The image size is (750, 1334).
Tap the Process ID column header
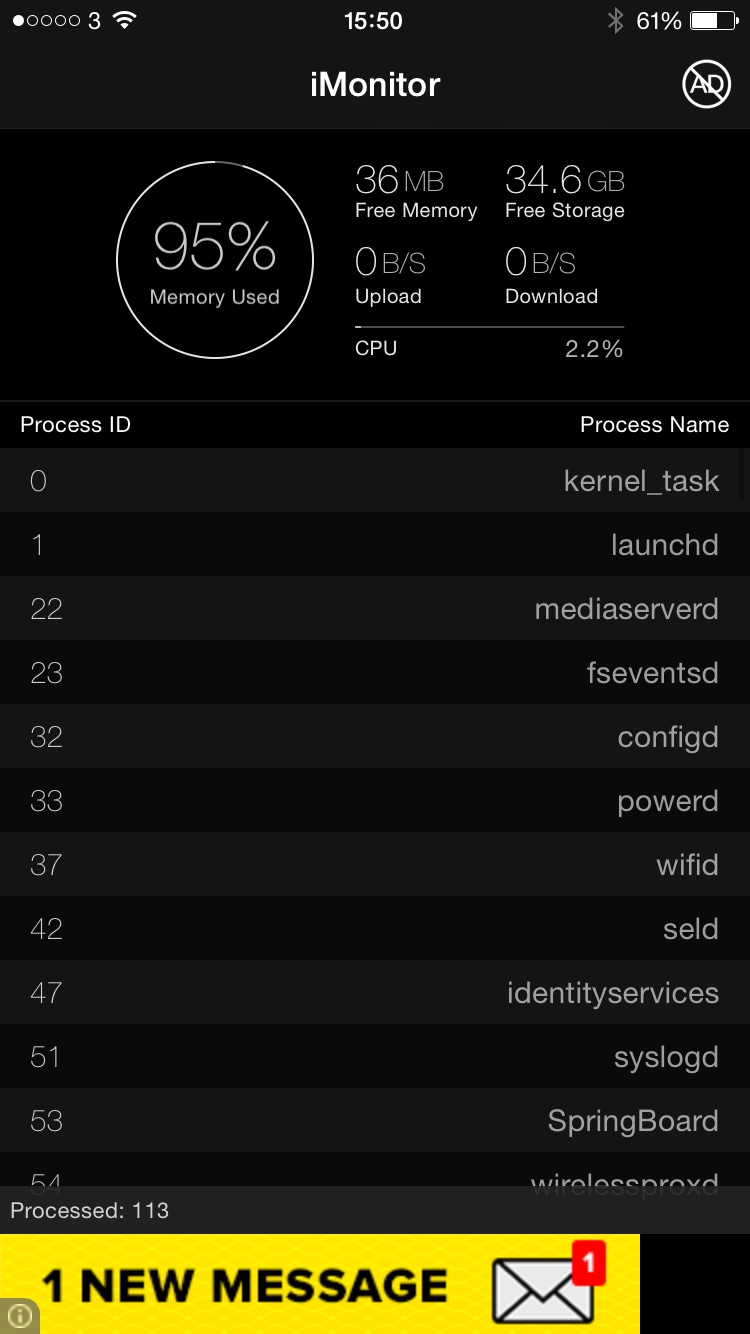pyautogui.click(x=75, y=424)
